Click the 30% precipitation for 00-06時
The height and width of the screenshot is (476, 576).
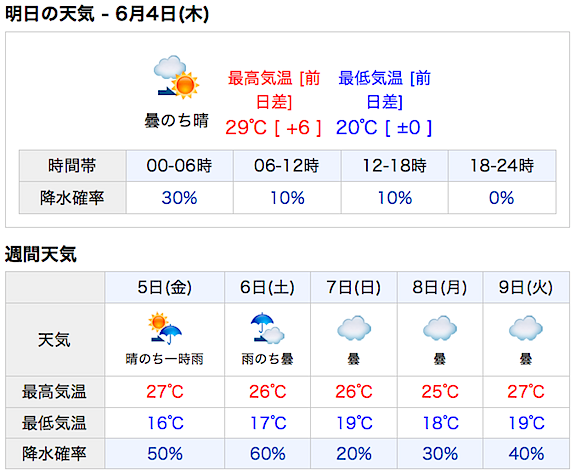tap(180, 198)
